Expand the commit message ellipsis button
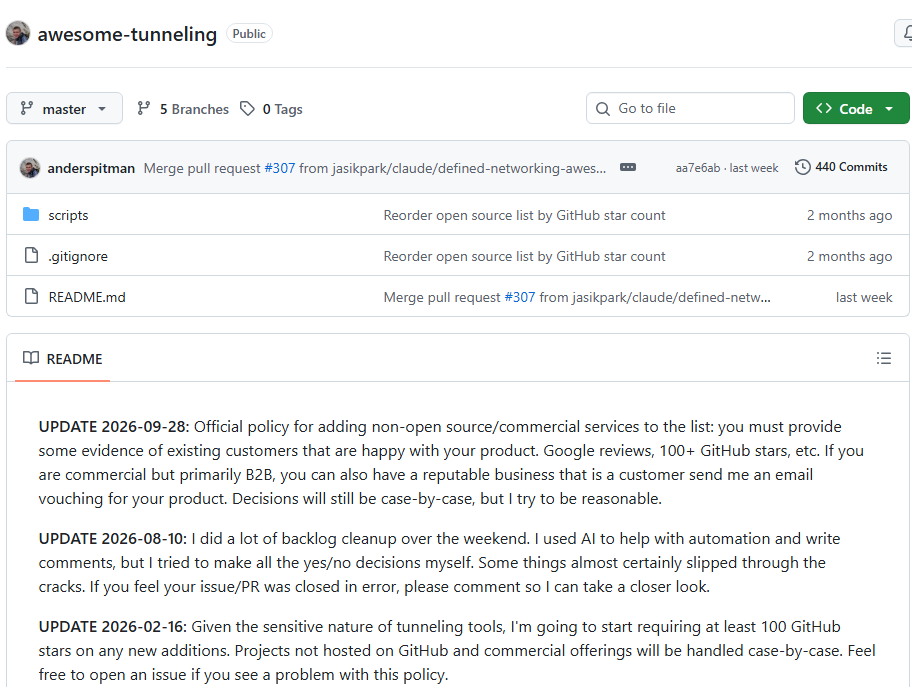Image resolution: width=912 pixels, height=687 pixels. coord(628,168)
